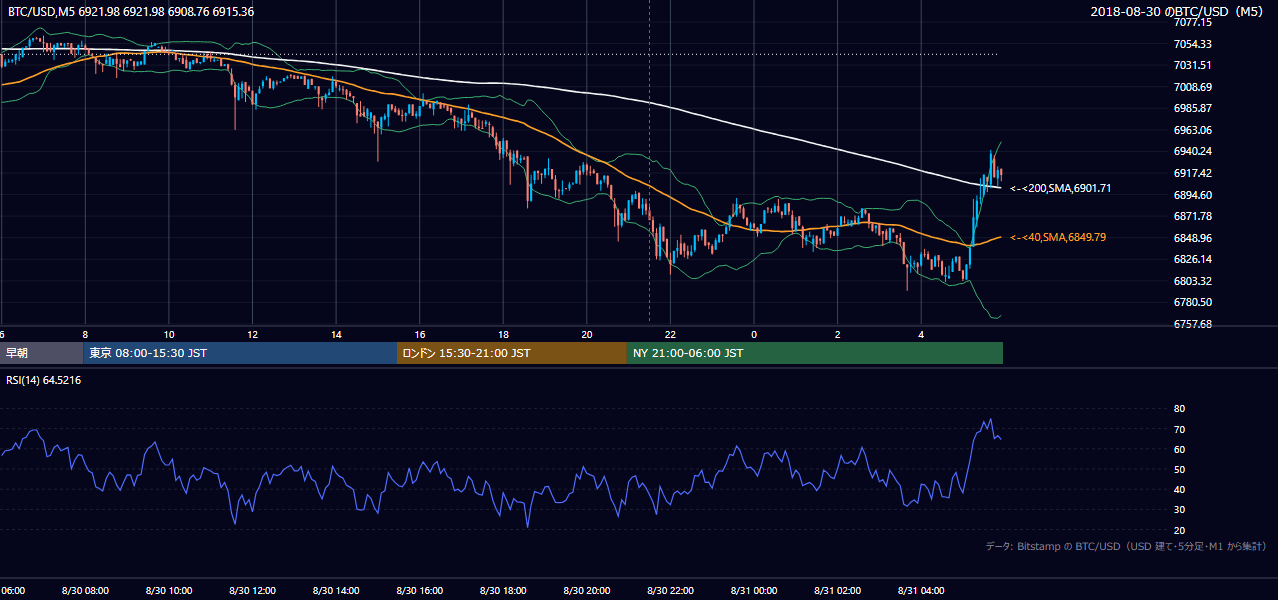Click the 8/31 04:00 time label

(x=921, y=591)
